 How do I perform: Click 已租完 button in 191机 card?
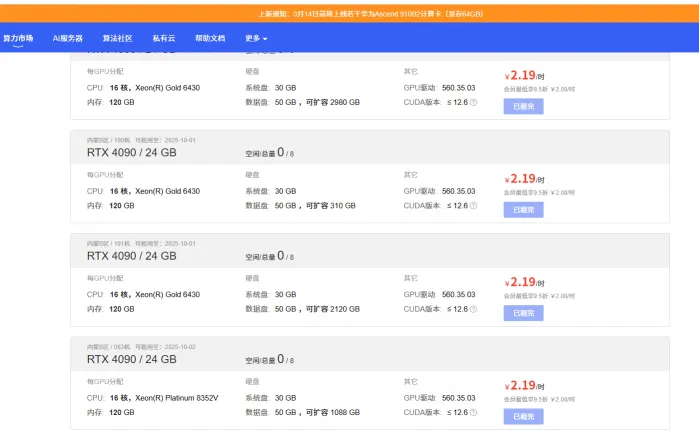pos(523,313)
